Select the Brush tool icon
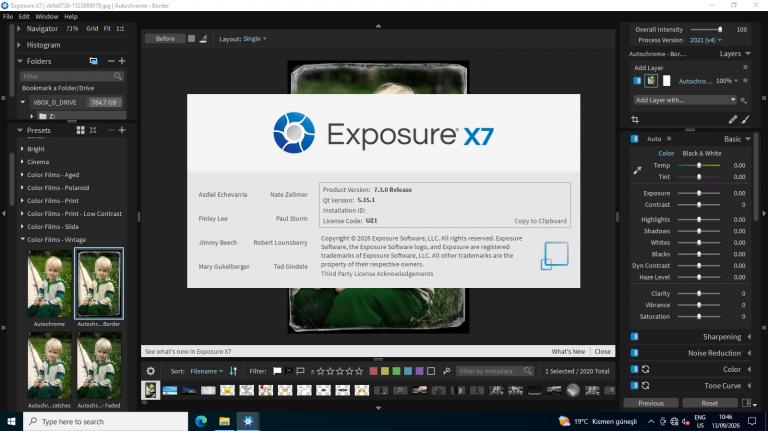This screenshot has height=431, width=768. coord(745,120)
